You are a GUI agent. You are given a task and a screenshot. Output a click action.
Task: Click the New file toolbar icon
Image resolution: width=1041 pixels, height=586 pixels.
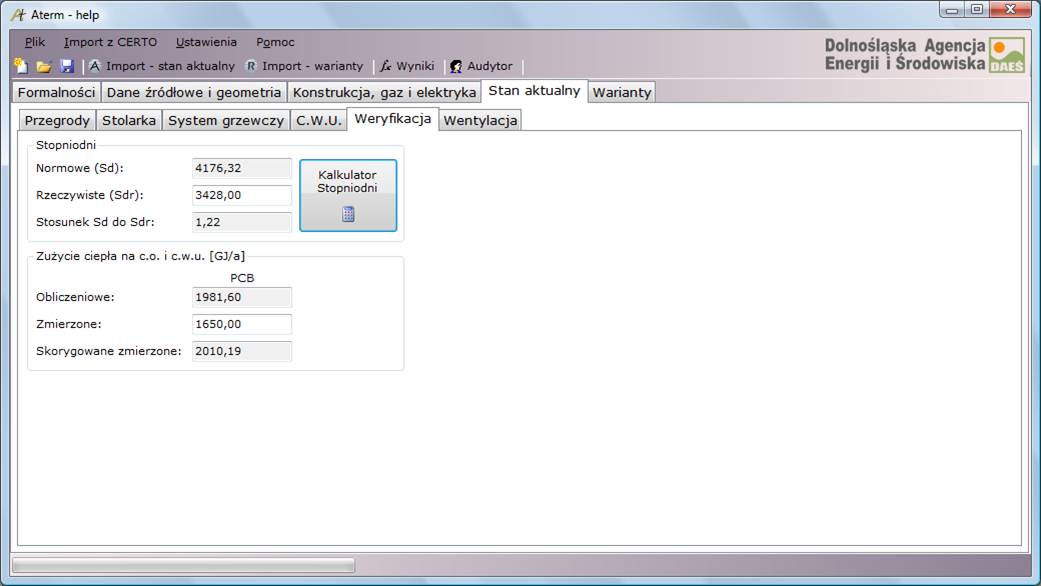(x=21, y=66)
